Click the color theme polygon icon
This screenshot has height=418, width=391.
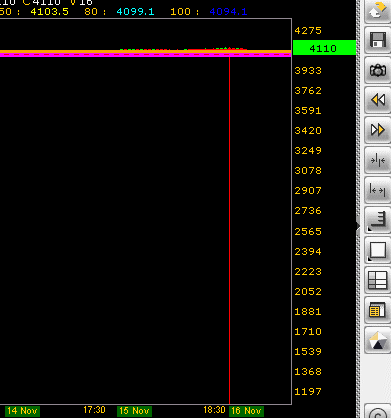tap(378, 340)
